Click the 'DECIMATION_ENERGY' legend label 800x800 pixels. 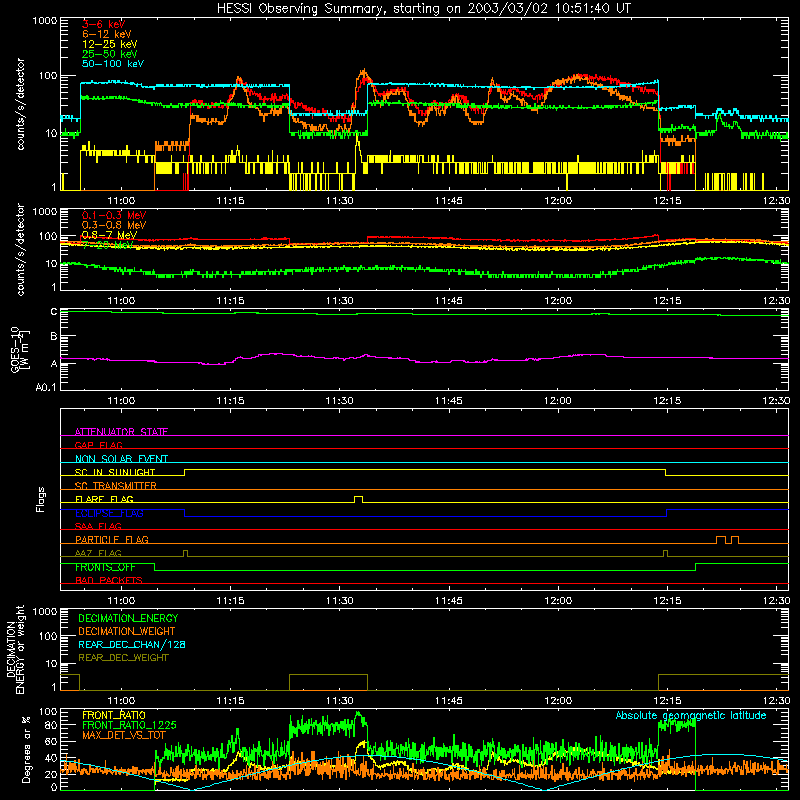(x=128, y=618)
